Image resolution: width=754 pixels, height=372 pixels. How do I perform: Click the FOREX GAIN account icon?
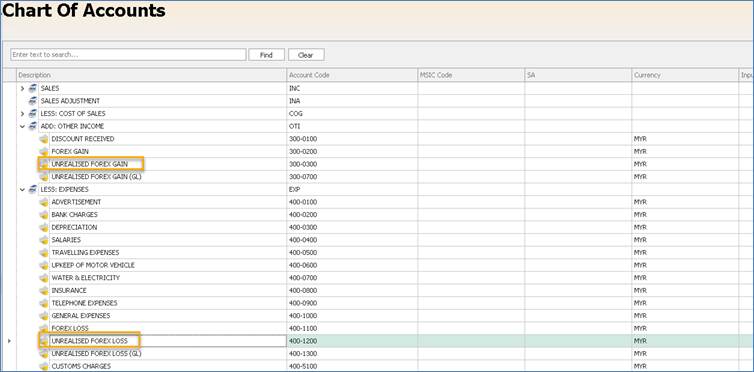pos(44,151)
